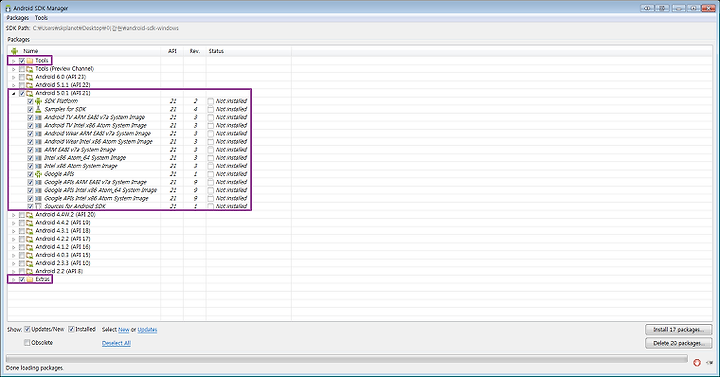This screenshot has height=377, width=720.
Task: Click the API column header
Action: point(172,51)
